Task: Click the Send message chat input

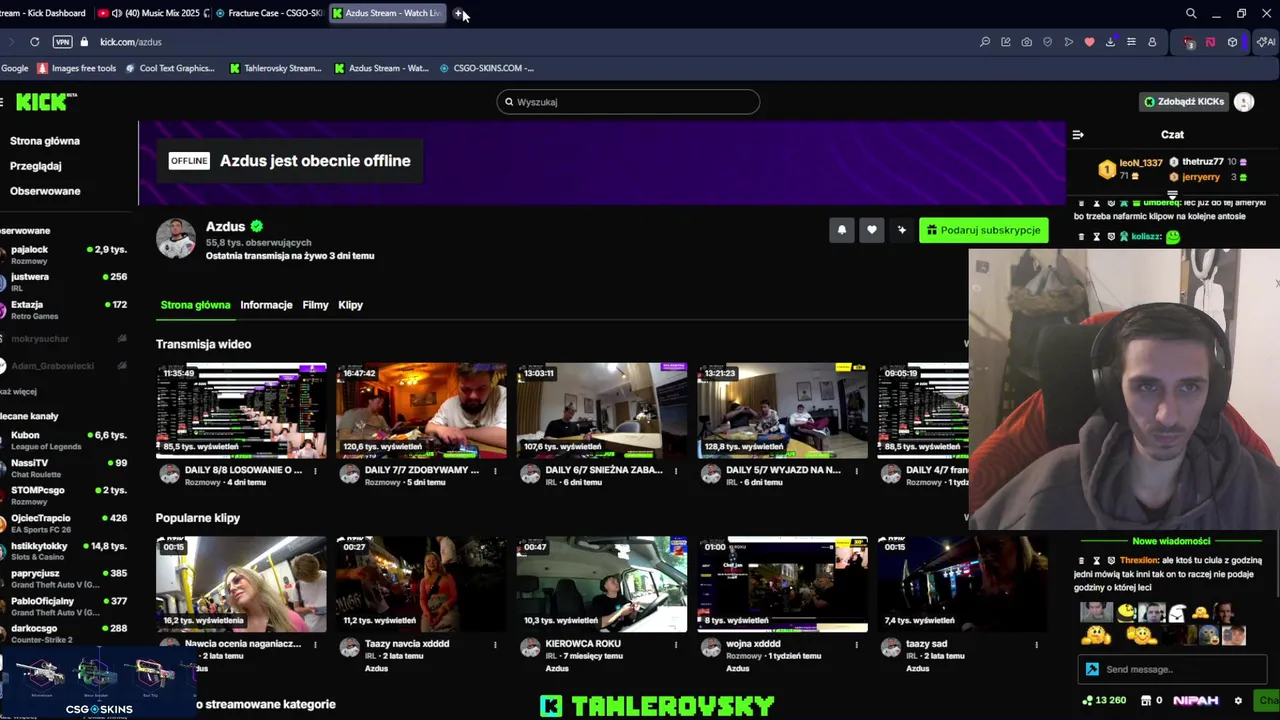Action: pyautogui.click(x=1172, y=669)
